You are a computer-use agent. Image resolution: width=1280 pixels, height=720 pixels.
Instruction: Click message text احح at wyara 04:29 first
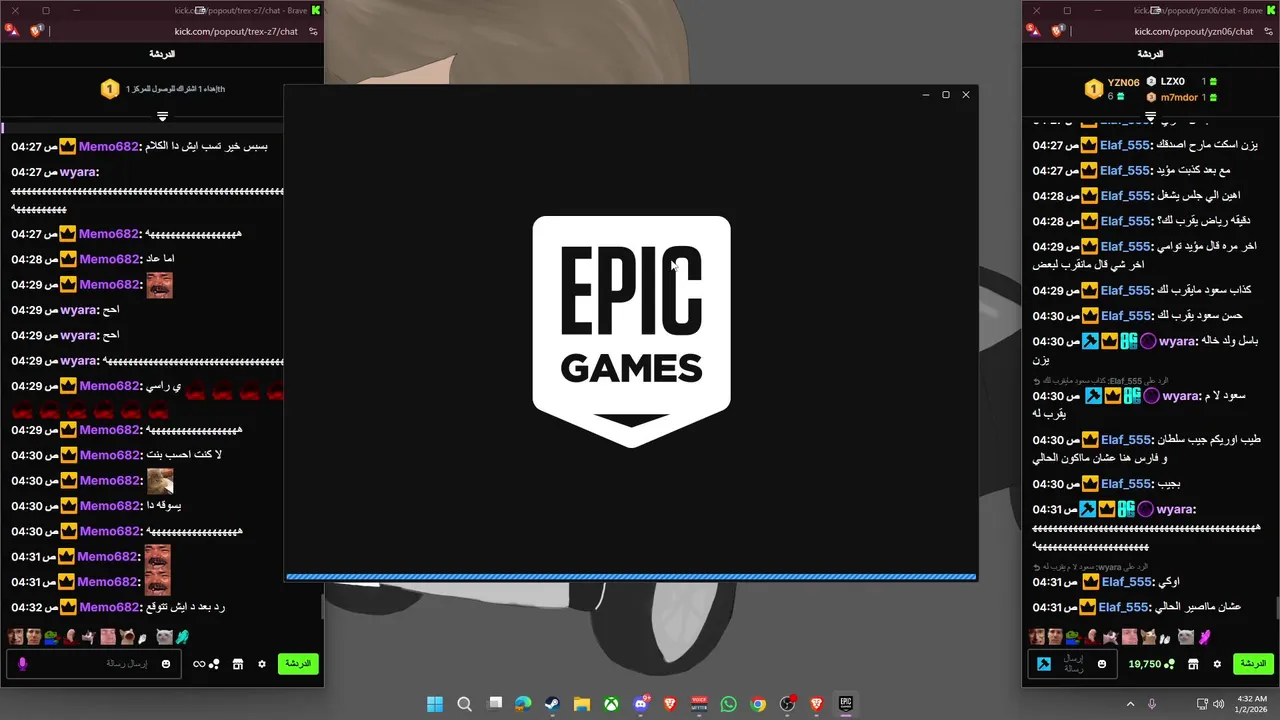111,310
